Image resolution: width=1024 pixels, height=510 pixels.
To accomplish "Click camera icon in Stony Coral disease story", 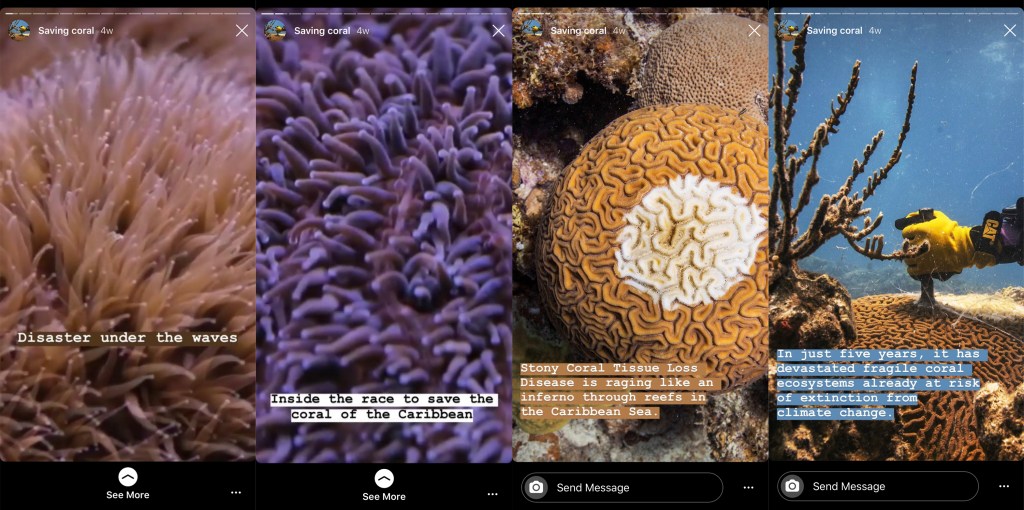I will click(x=537, y=487).
